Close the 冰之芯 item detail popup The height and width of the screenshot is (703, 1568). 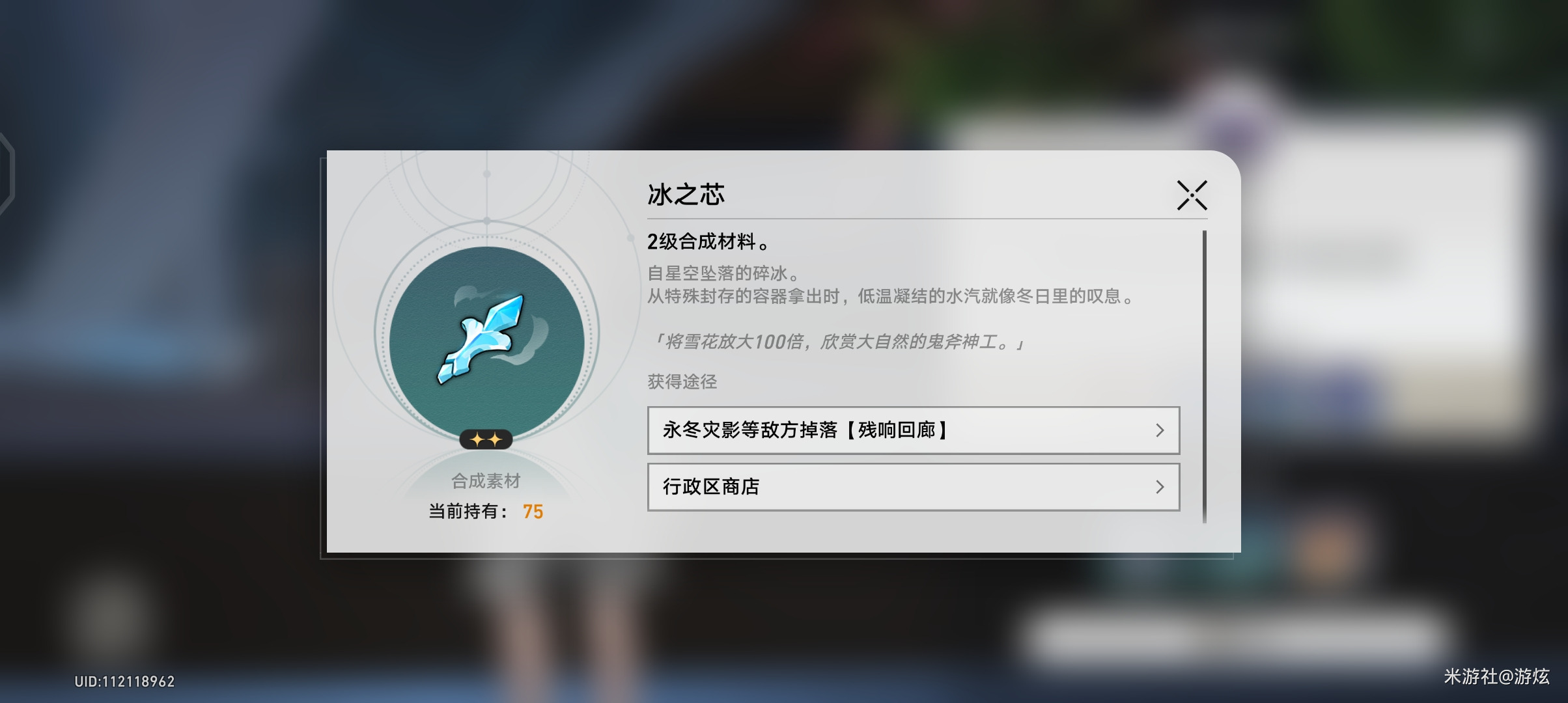coord(1192,195)
